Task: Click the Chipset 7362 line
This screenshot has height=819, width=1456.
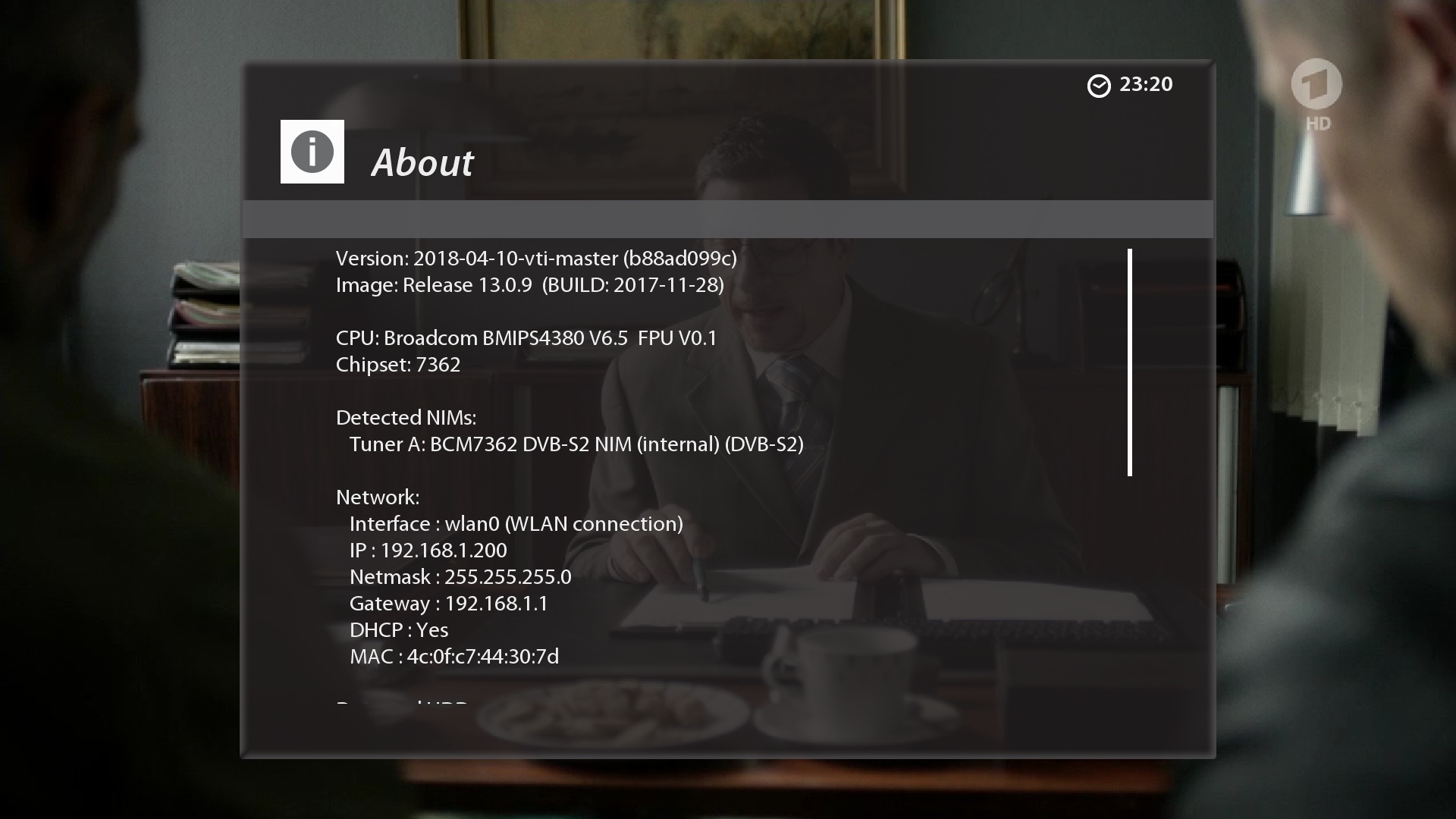Action: (398, 365)
